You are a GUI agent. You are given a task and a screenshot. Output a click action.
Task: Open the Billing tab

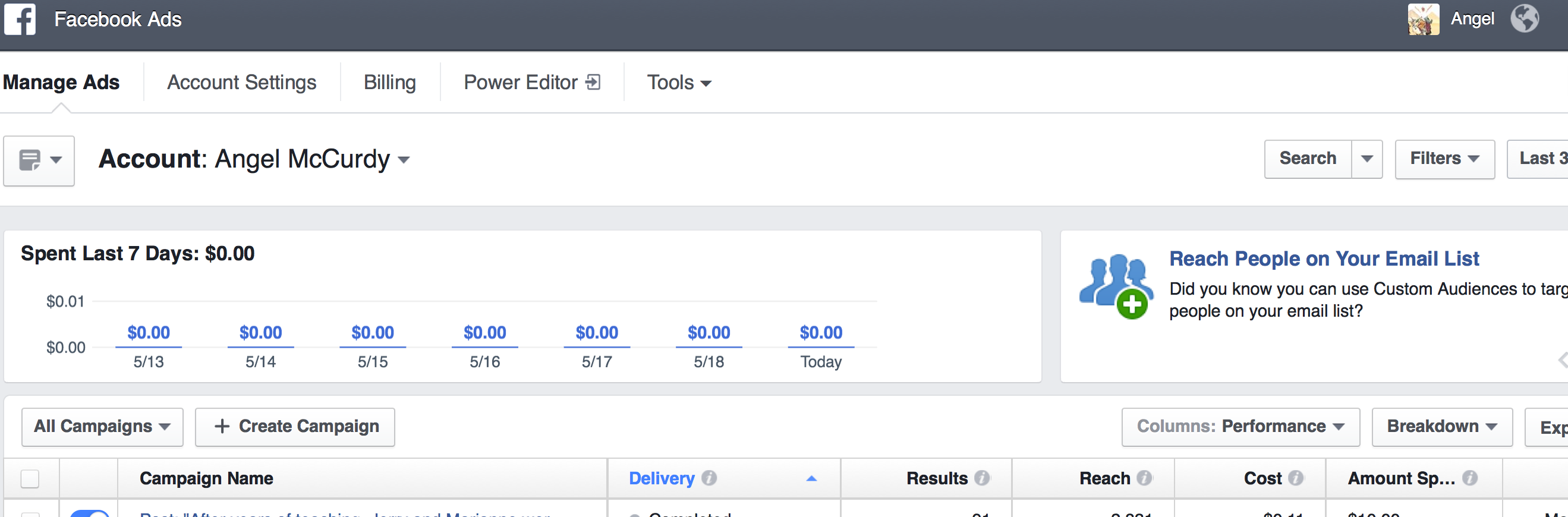[x=390, y=83]
